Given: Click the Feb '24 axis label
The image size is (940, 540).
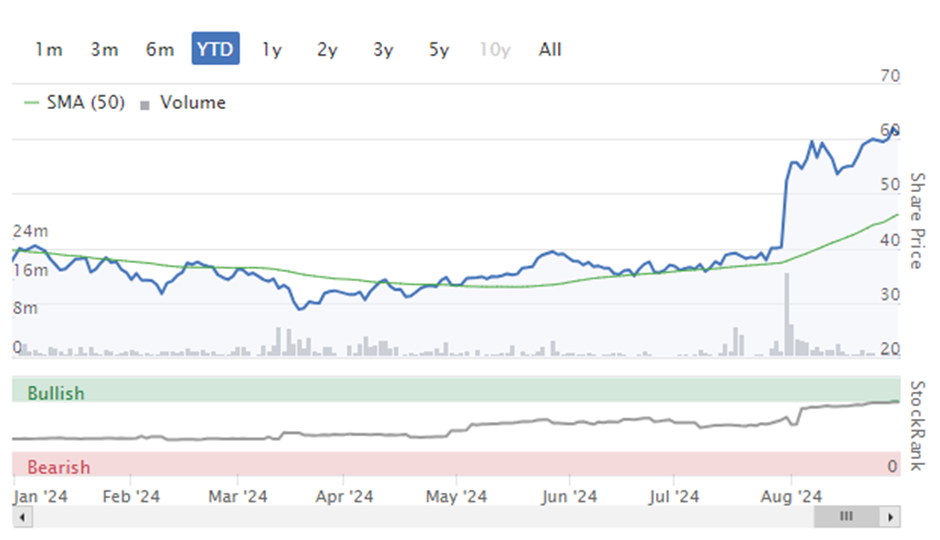Looking at the screenshot, I should (131, 496).
